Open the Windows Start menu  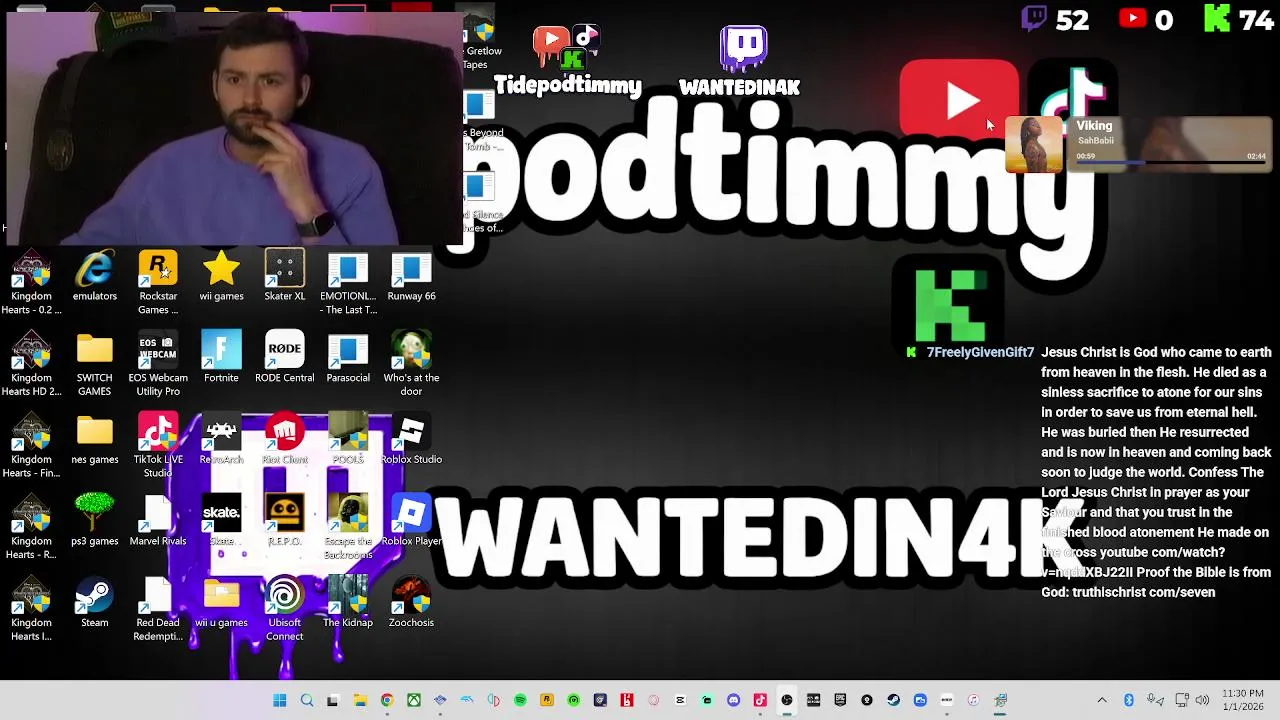[280, 700]
